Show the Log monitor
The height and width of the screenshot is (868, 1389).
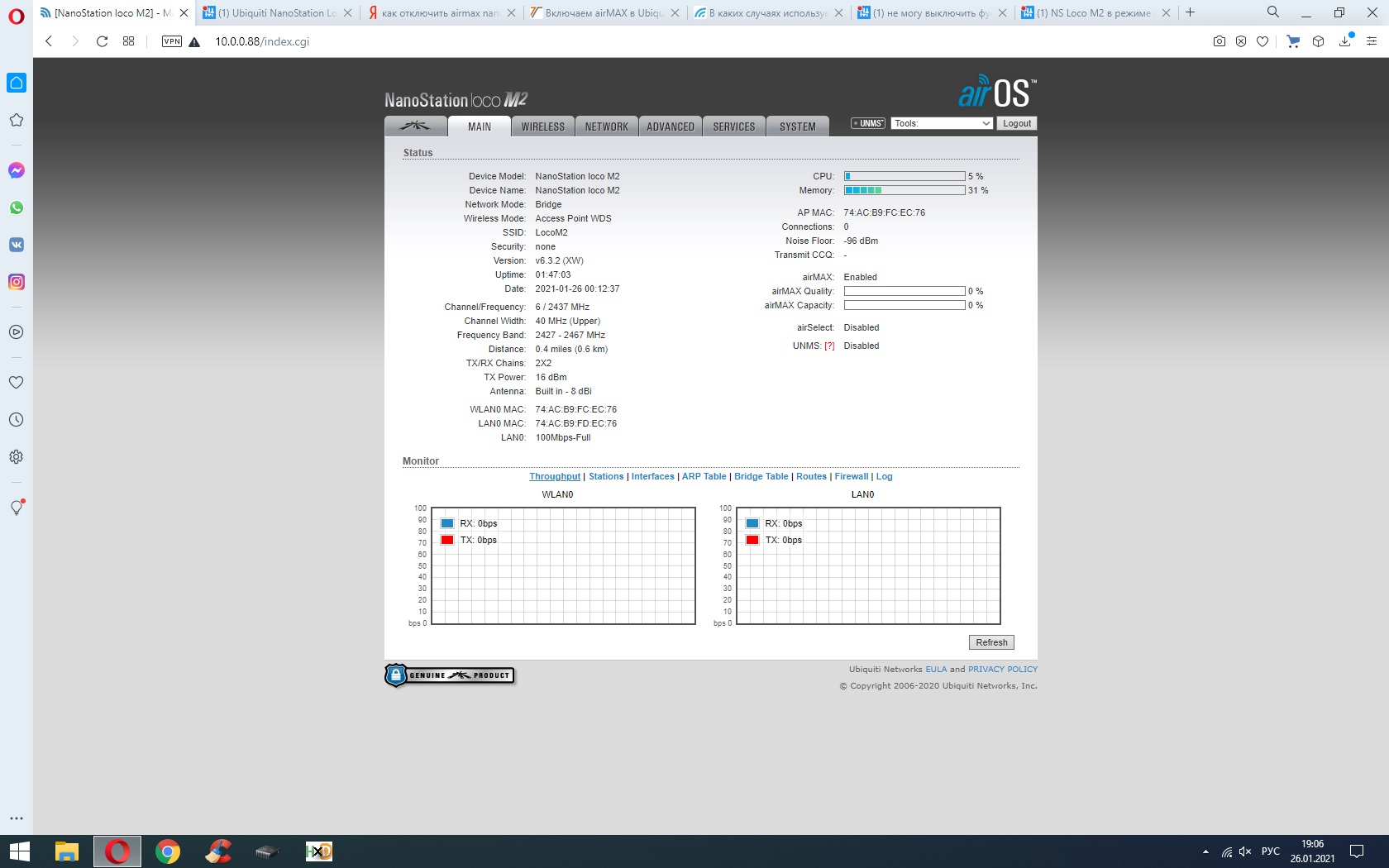[x=885, y=477]
